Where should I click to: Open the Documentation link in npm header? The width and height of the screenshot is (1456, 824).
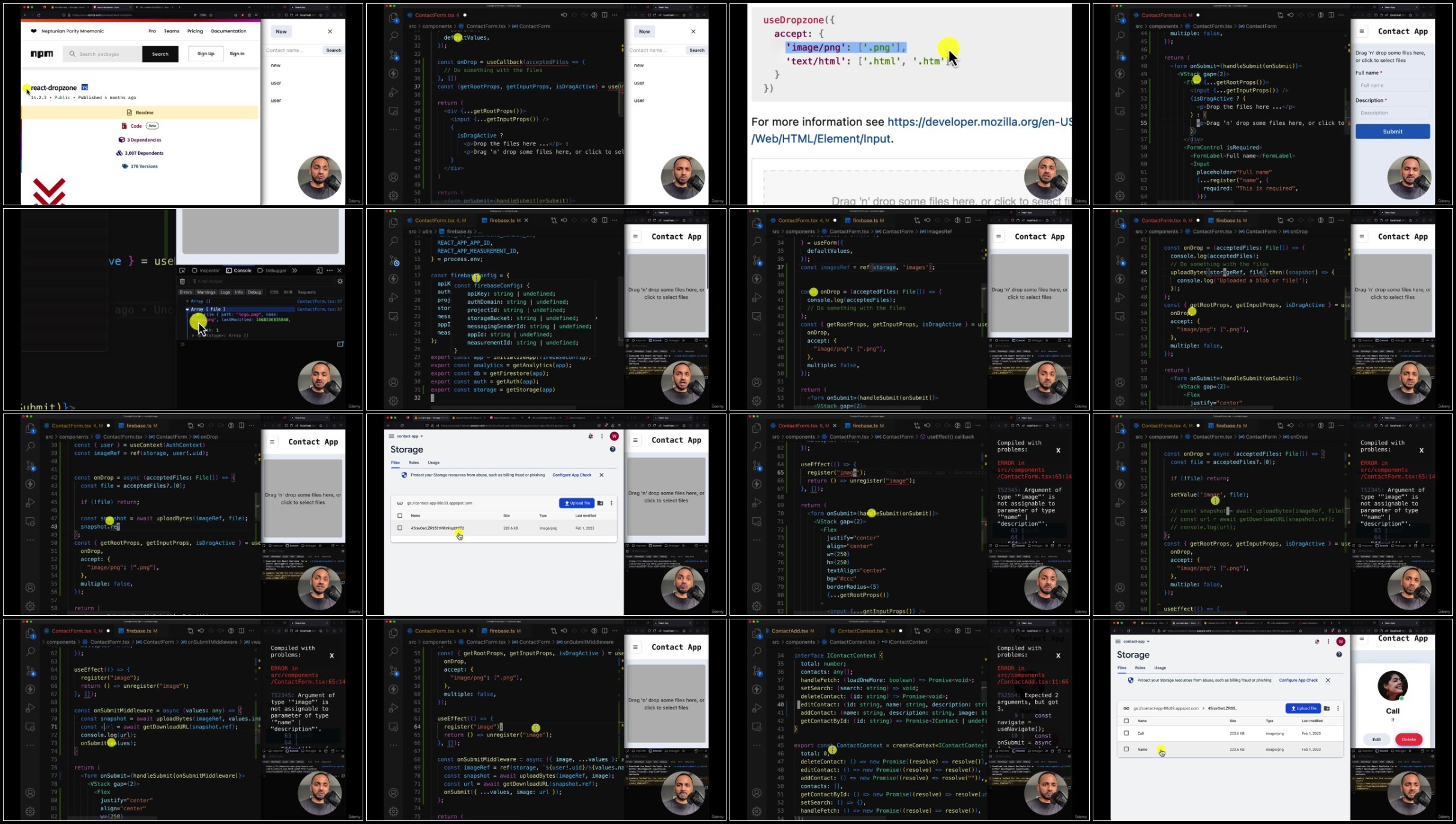click(x=229, y=31)
